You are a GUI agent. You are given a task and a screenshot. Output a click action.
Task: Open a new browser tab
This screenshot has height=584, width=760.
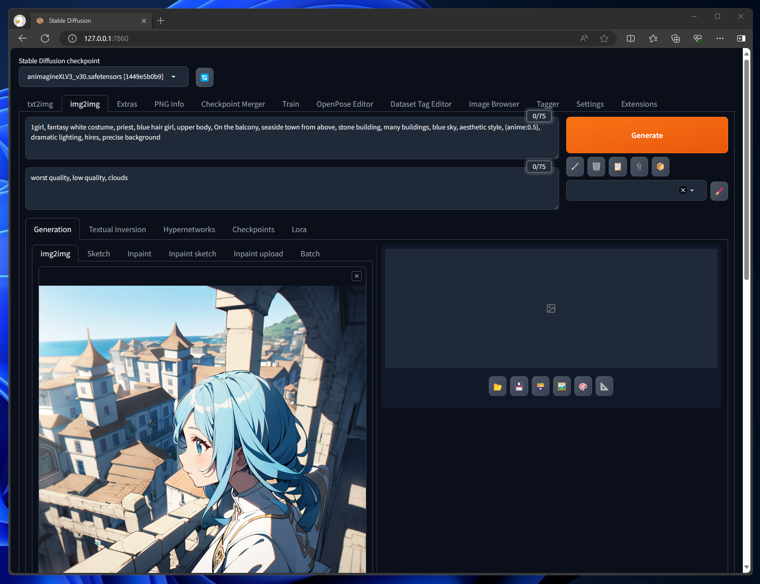160,20
